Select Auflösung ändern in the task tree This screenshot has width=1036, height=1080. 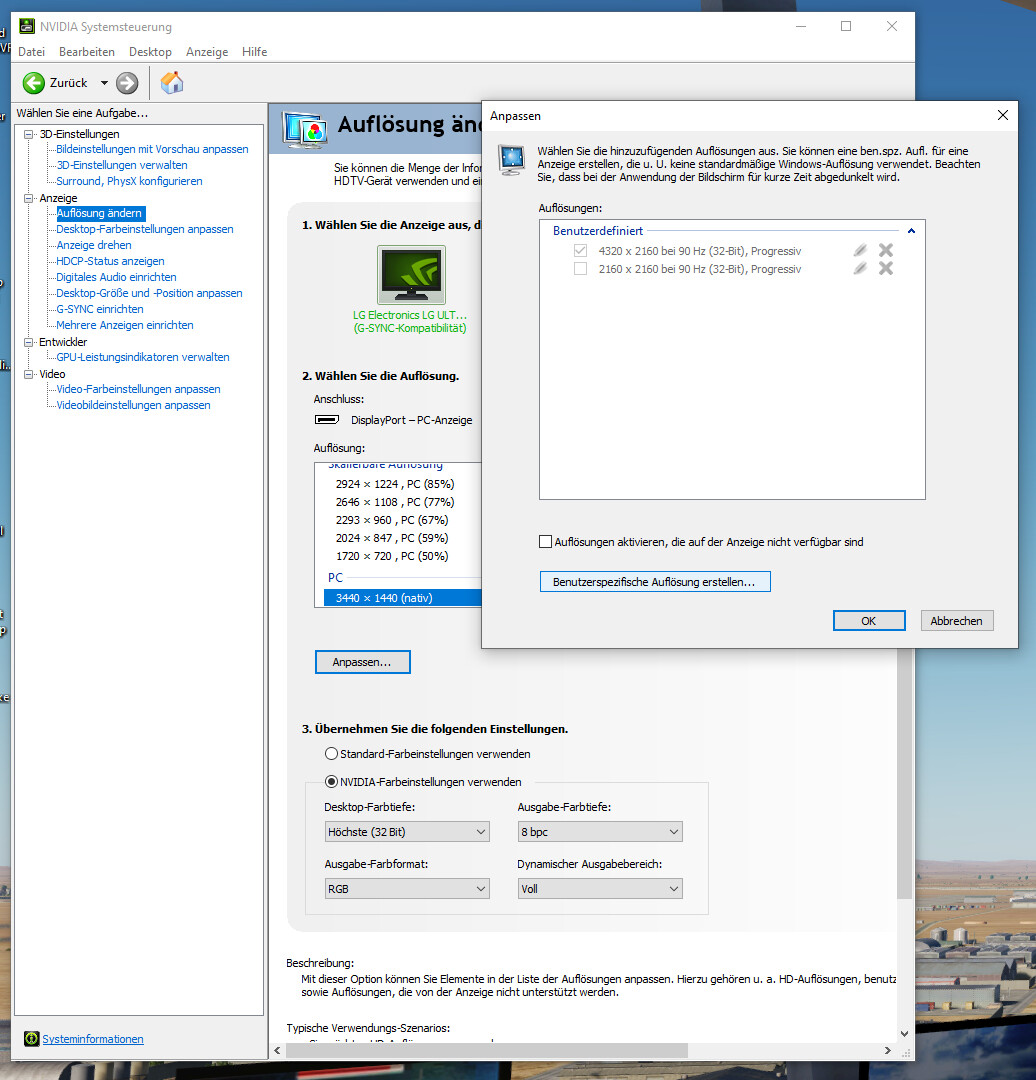(x=99, y=214)
